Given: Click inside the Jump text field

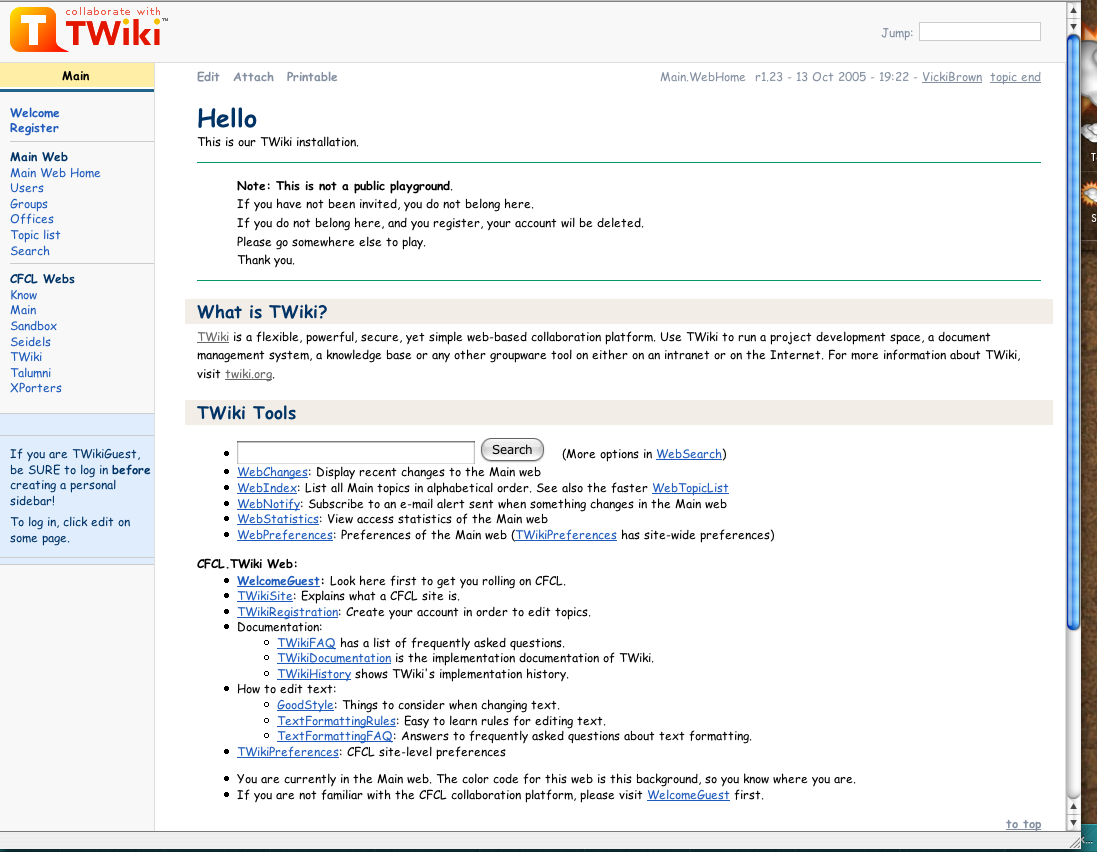Looking at the screenshot, I should [x=978, y=31].
